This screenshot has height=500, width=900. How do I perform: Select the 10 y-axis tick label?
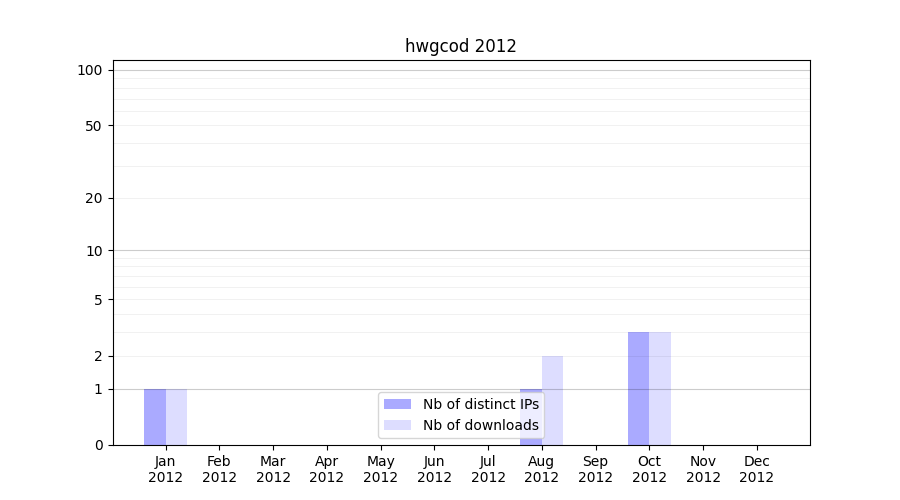pyautogui.click(x=94, y=251)
